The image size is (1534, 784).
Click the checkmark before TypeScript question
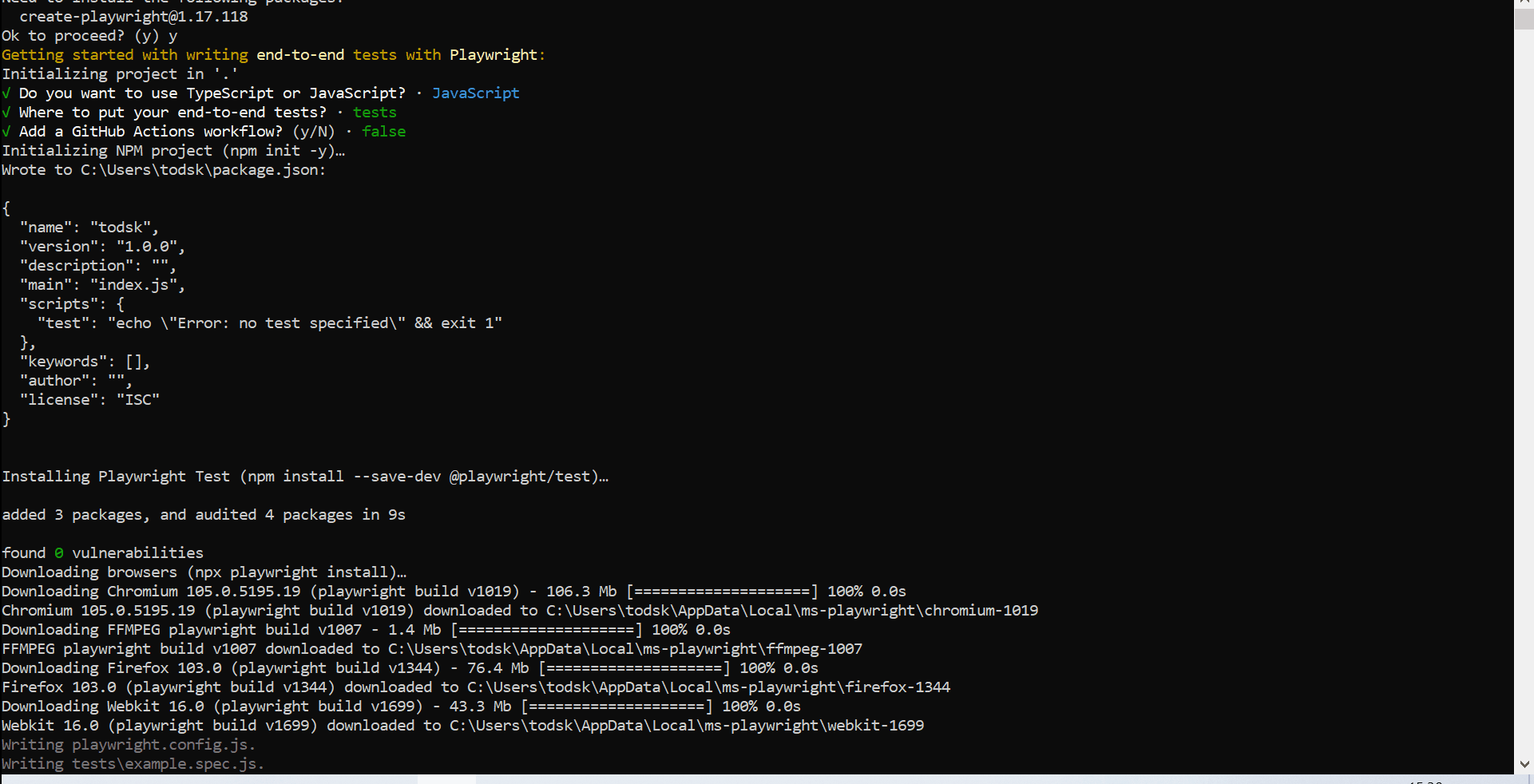pyautogui.click(x=6, y=93)
